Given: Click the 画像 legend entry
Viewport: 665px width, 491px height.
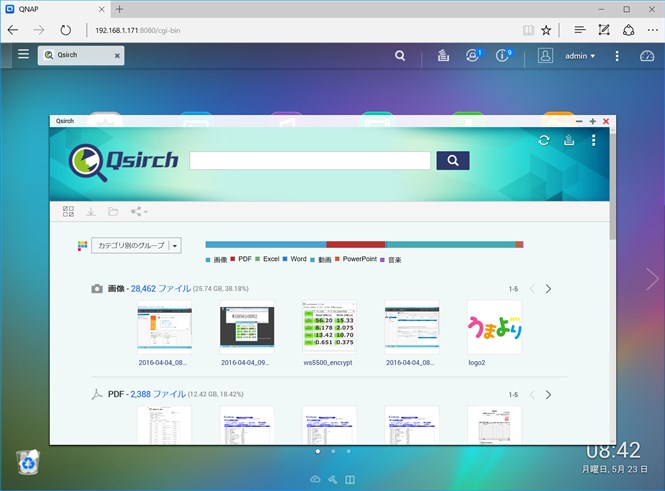Looking at the screenshot, I should click(x=216, y=259).
